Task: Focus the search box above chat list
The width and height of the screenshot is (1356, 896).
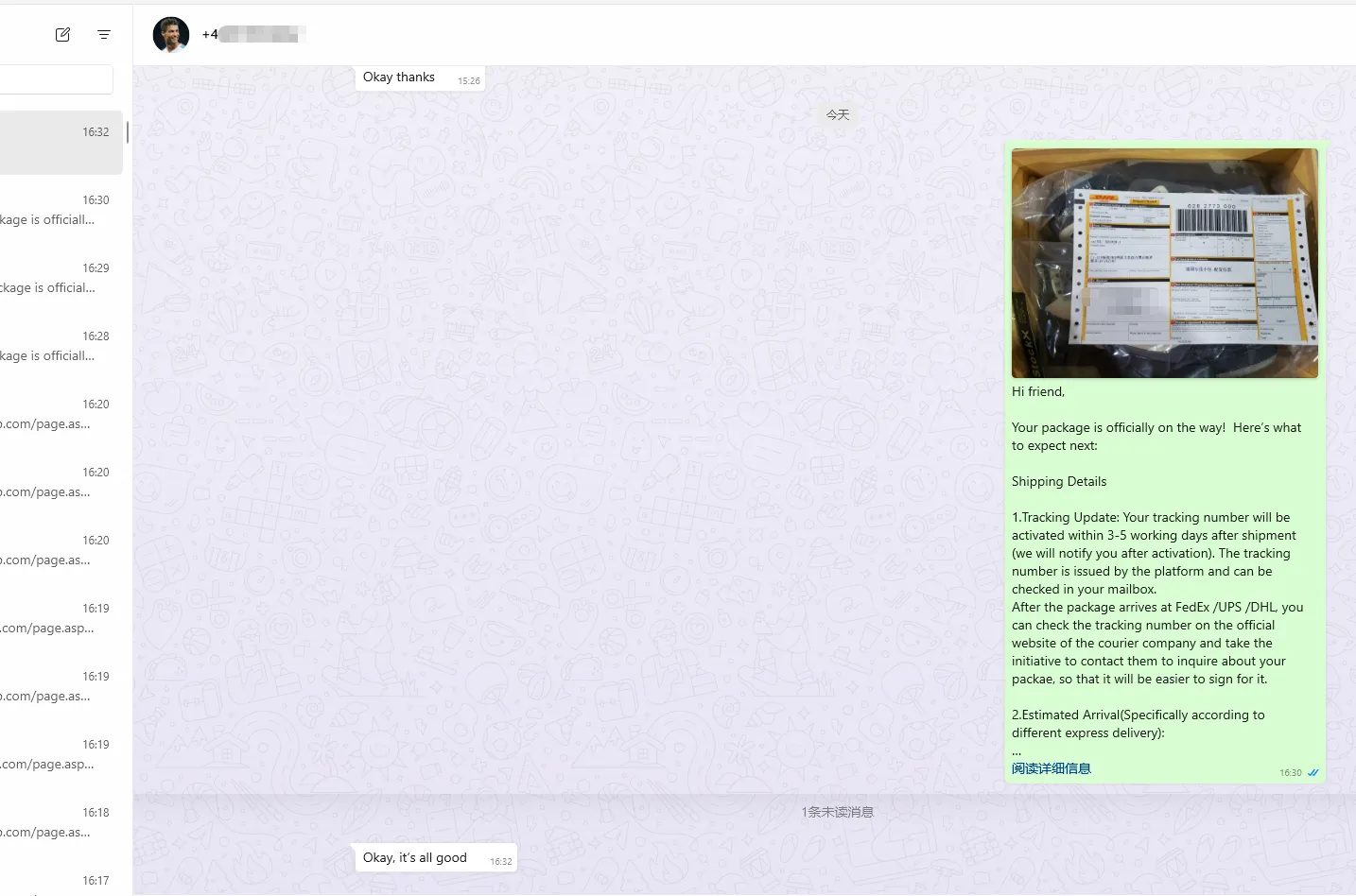Action: click(x=55, y=79)
